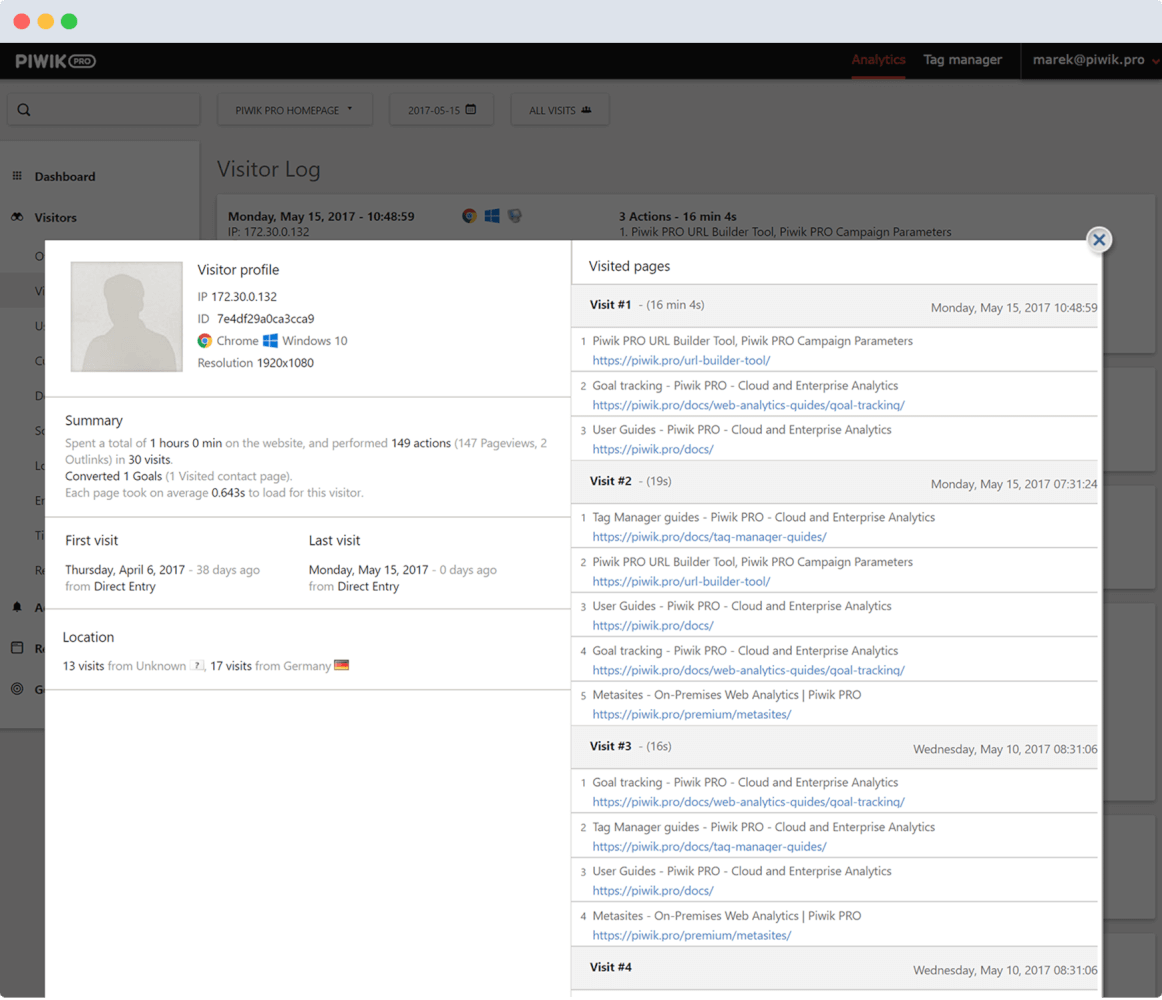Open Visit #1 piwik.pro/docs/ link
The image size is (1162, 1000).
(653, 449)
